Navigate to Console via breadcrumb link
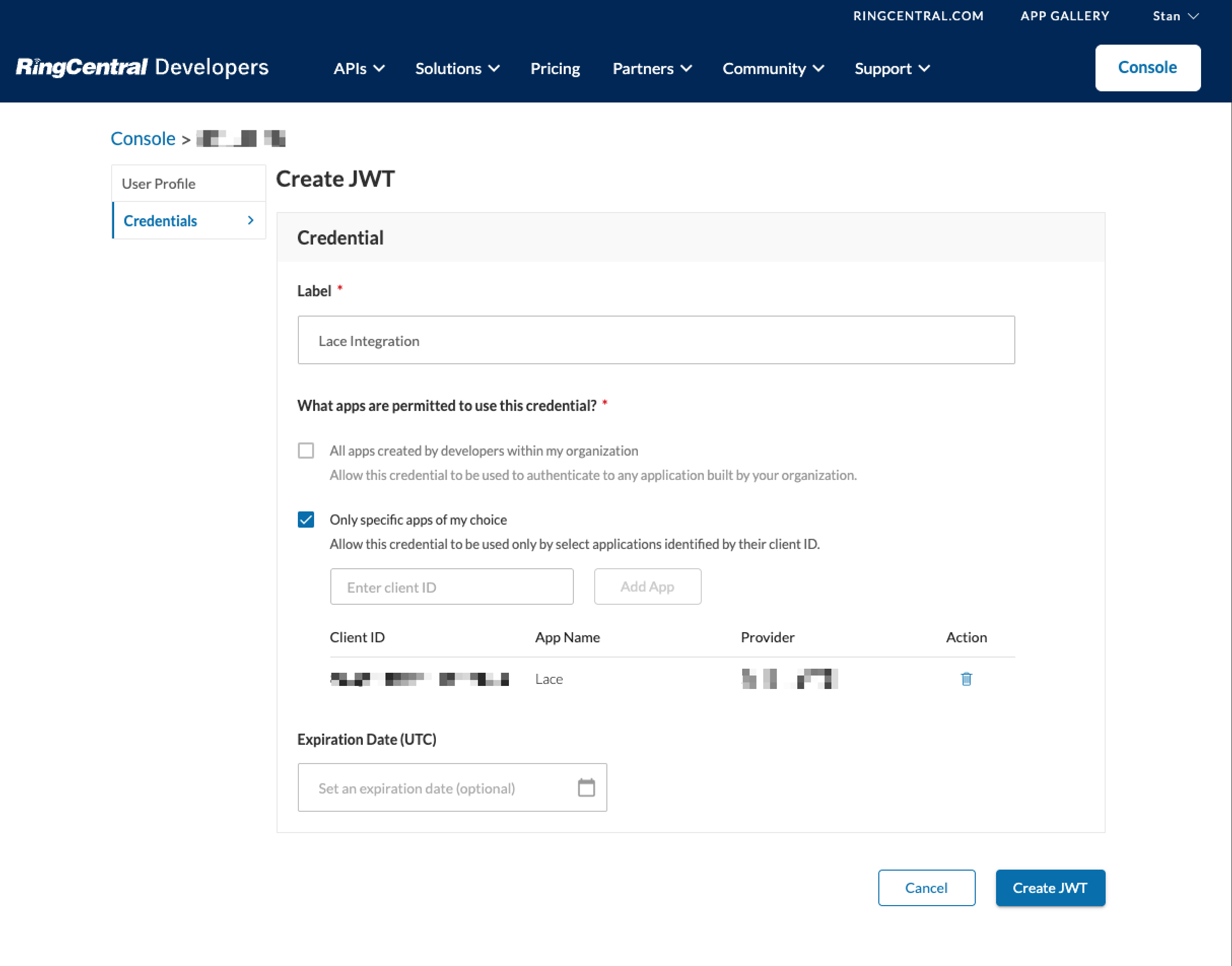This screenshot has height=966, width=1232. [143, 139]
